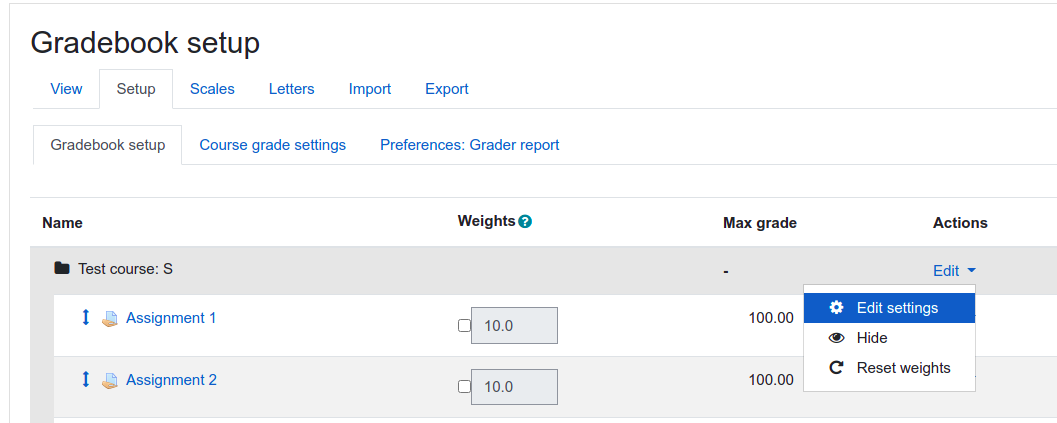This screenshot has height=423, width=1057.
Task: Click the Weights help question-mark icon
Action: [x=525, y=221]
